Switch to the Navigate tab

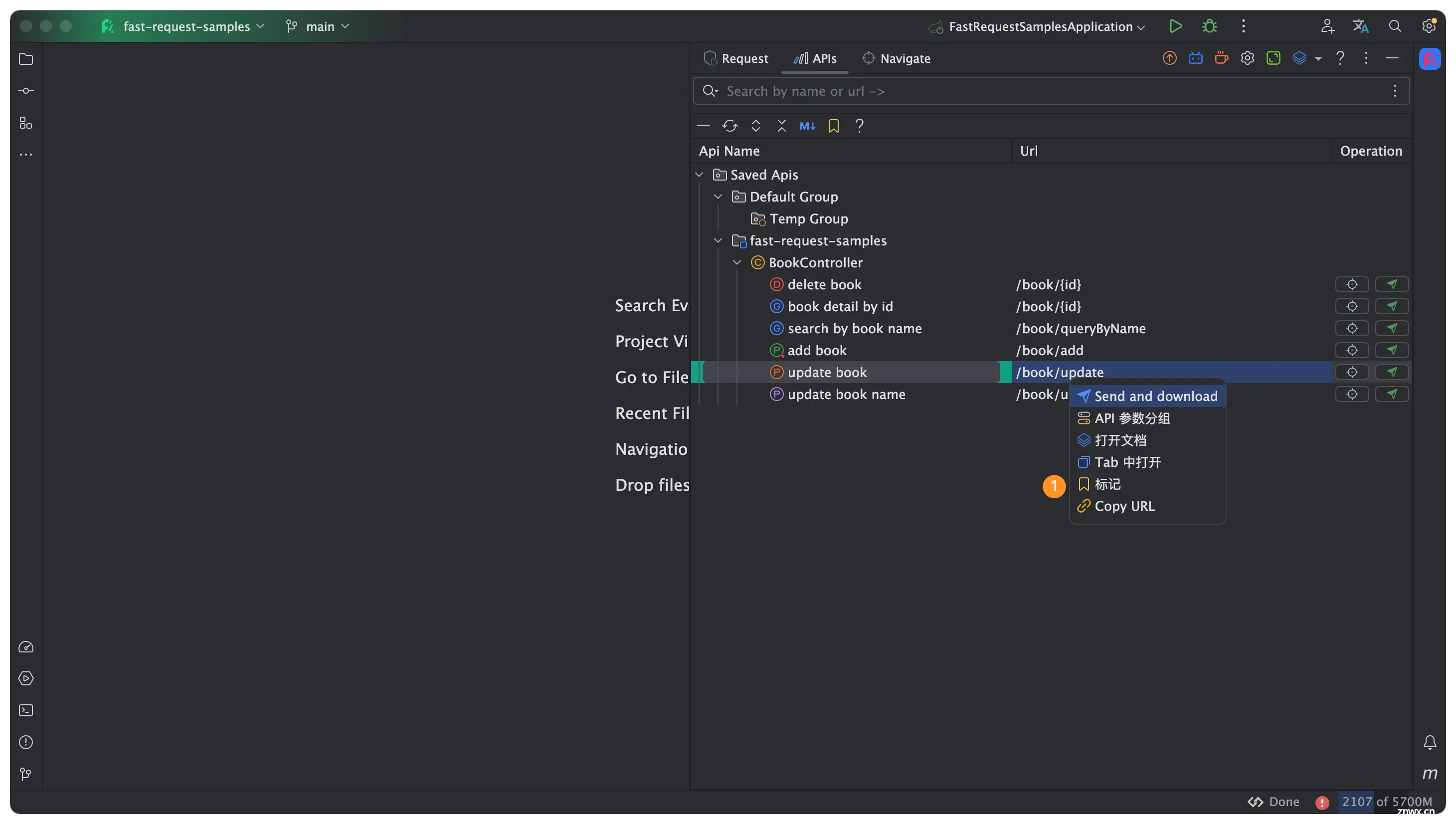(896, 58)
